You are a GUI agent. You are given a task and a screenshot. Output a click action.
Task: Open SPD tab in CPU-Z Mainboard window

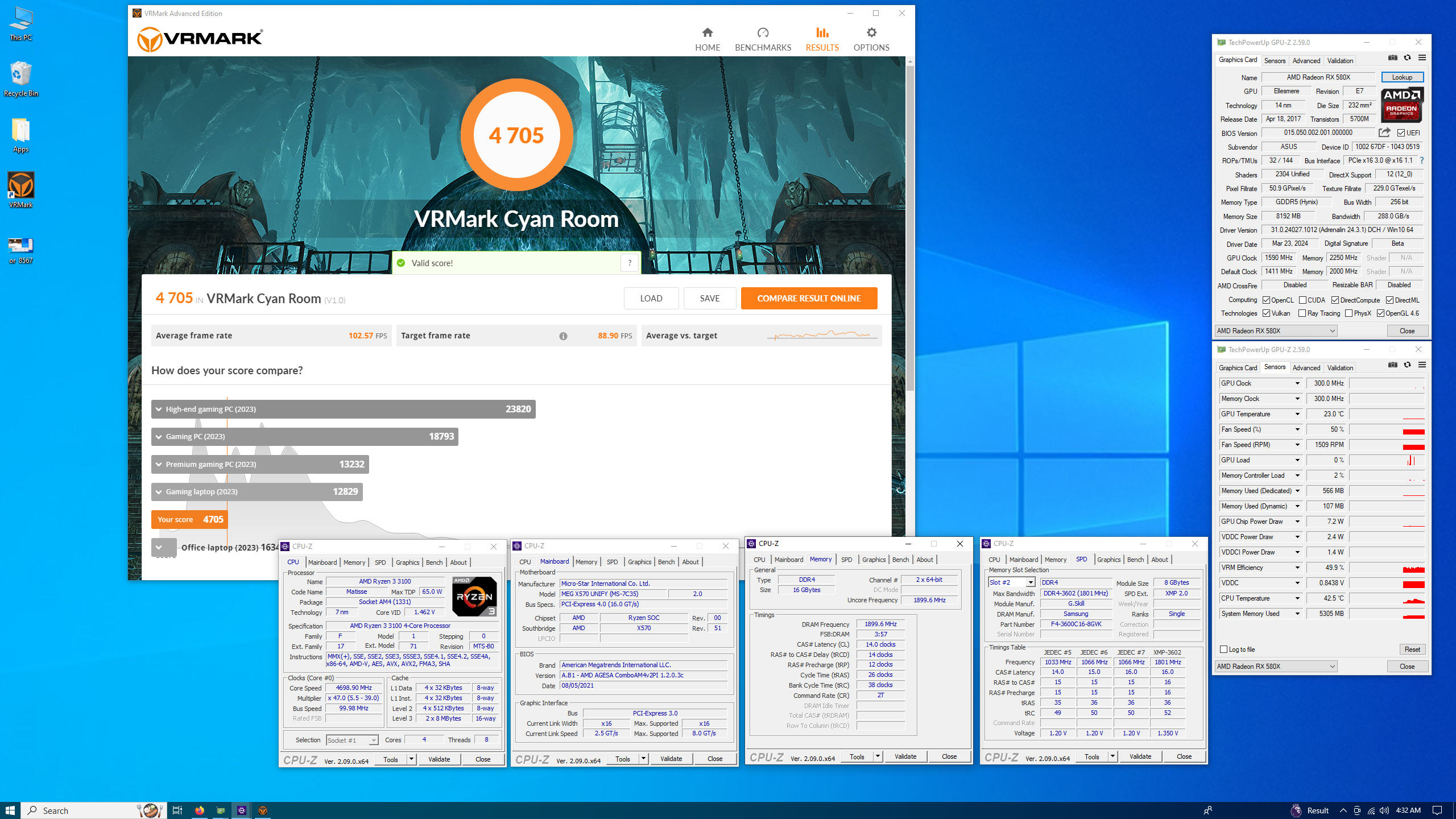612,562
